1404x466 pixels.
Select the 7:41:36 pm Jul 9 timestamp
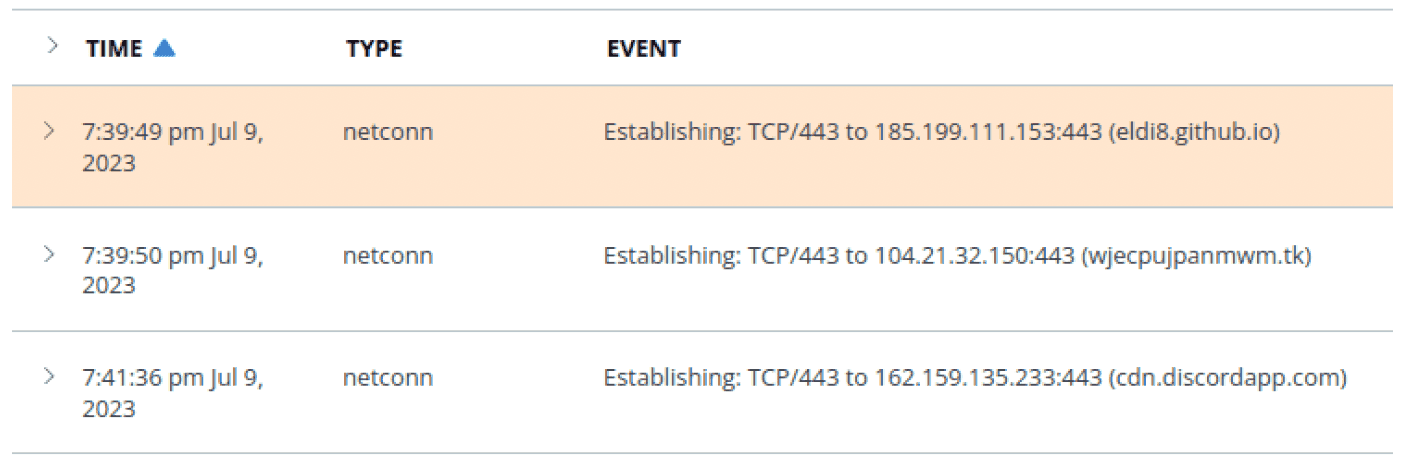[x=173, y=393]
